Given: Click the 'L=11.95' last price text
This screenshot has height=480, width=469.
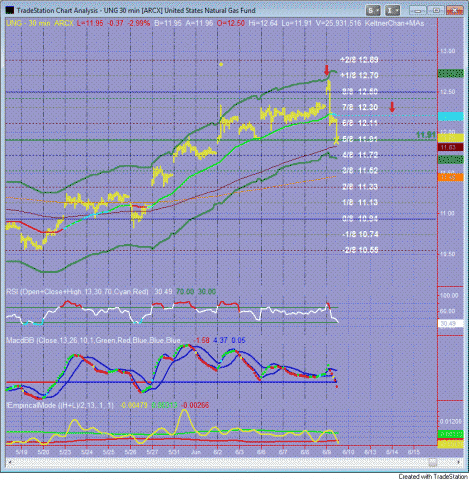Looking at the screenshot, I should [90, 23].
